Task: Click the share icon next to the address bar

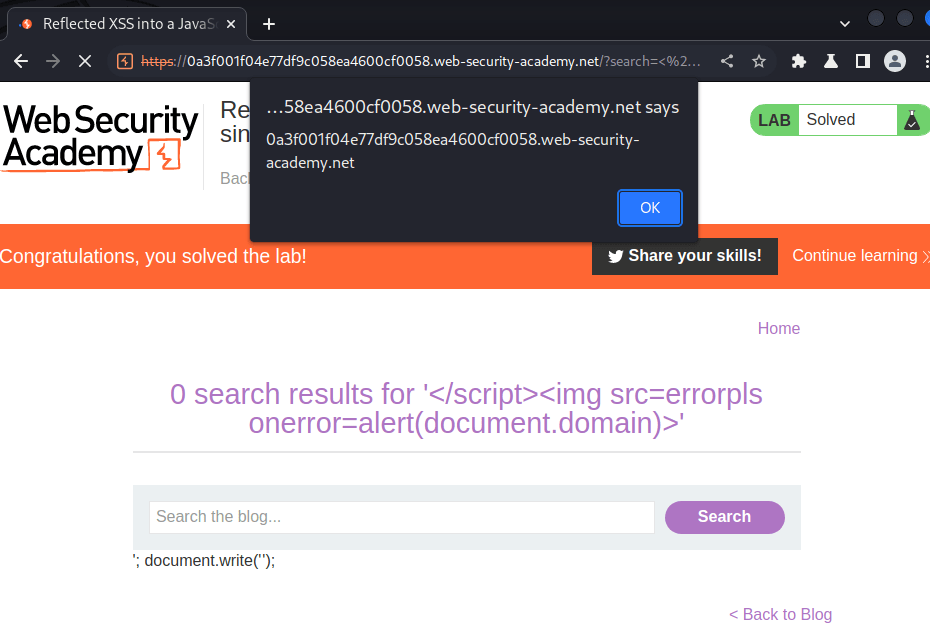Action: (x=727, y=61)
